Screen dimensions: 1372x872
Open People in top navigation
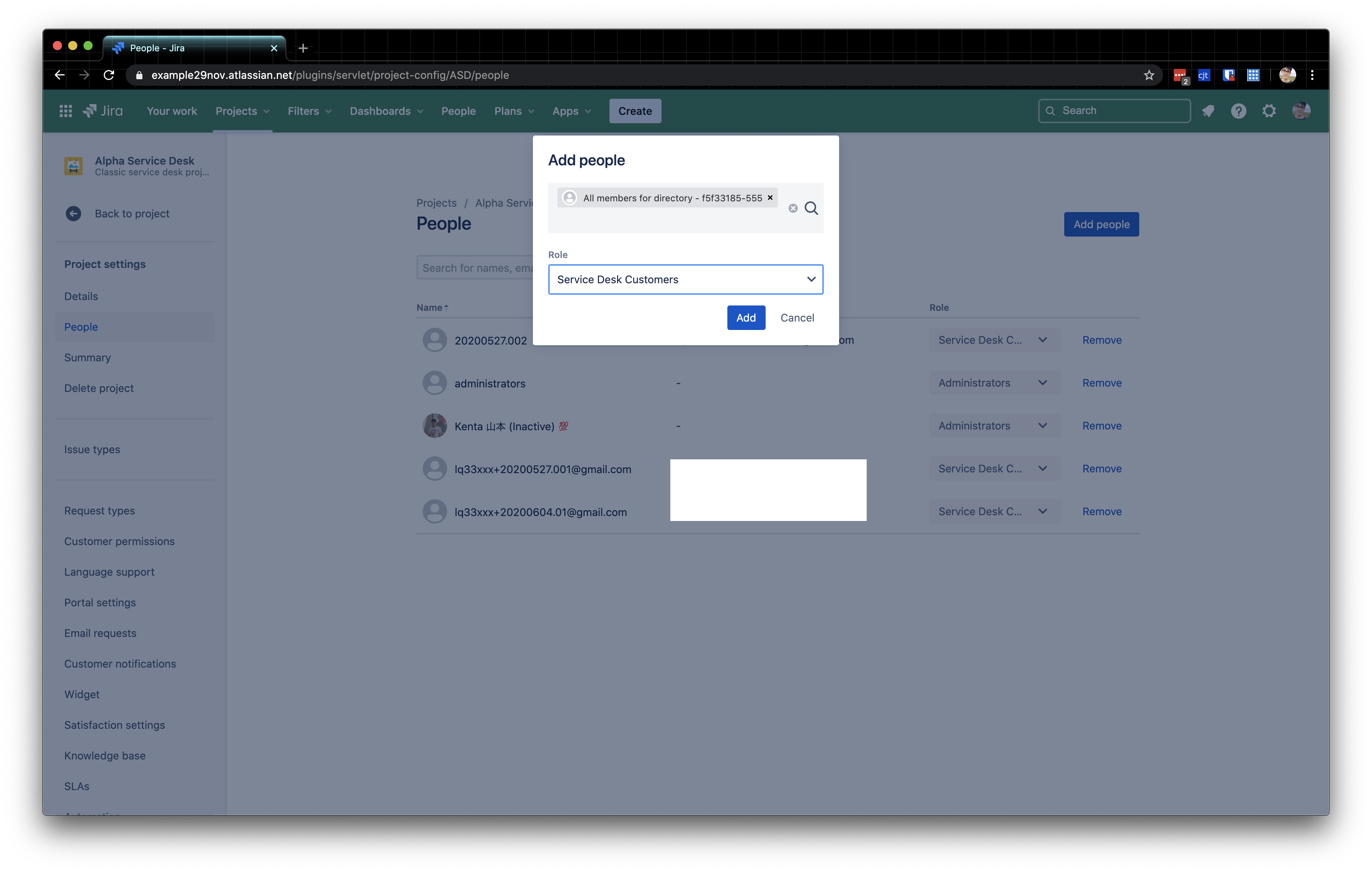458,112
